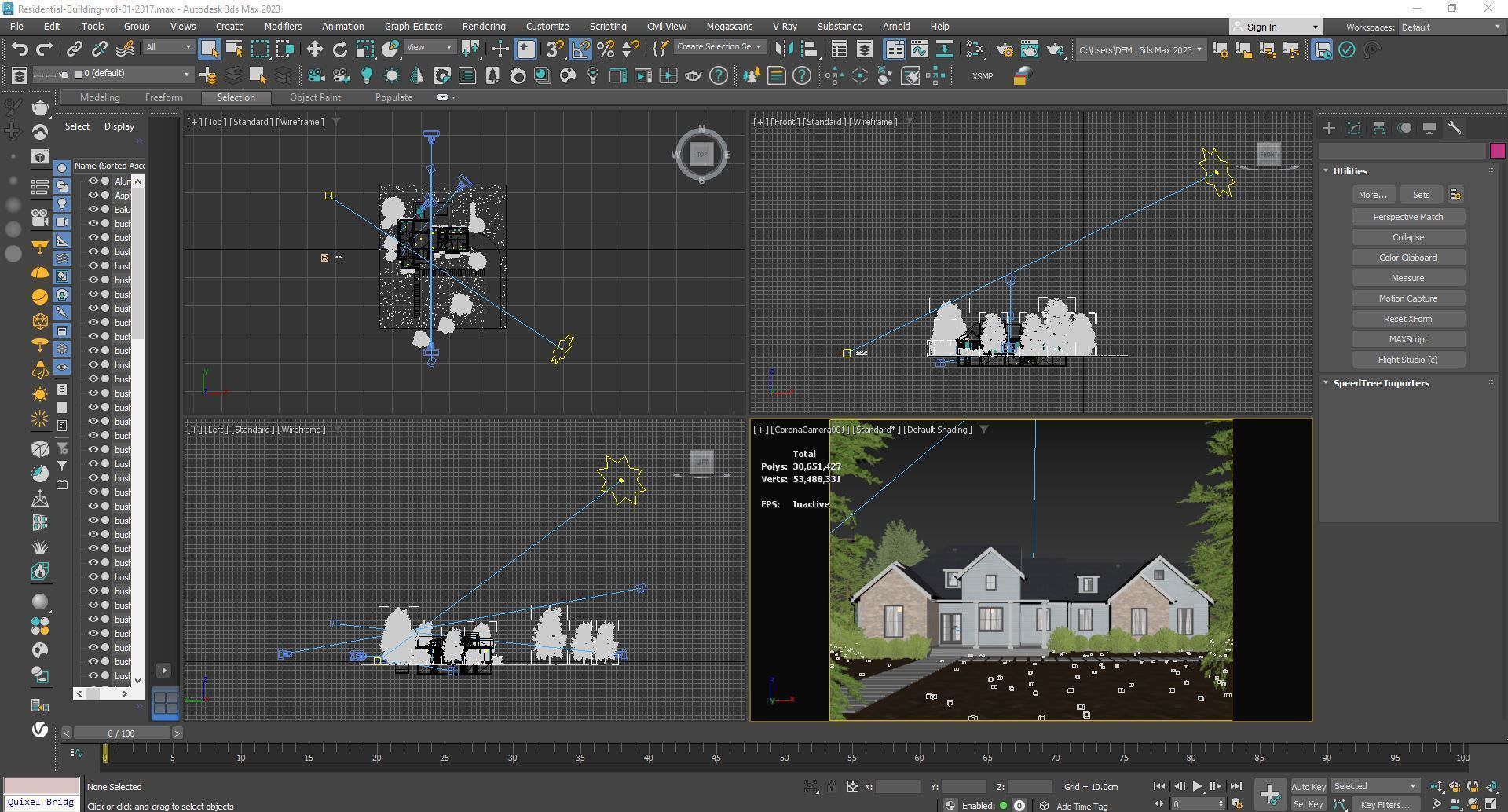Screen dimensions: 1508x812
Task: Open the Material Editor icon
Action: tap(975, 49)
